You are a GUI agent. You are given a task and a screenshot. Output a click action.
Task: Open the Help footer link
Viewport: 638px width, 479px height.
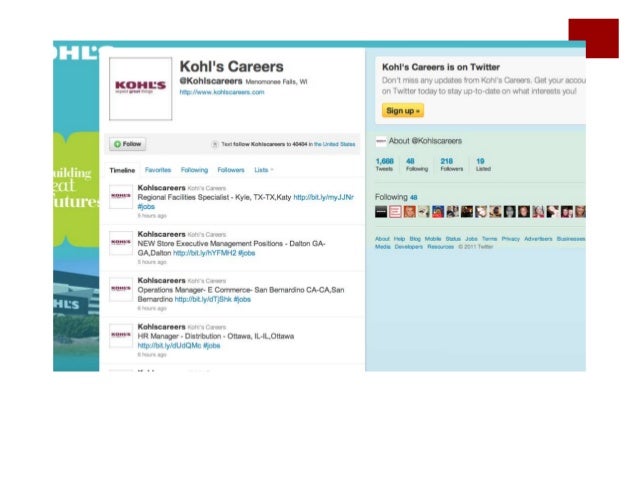coord(399,239)
